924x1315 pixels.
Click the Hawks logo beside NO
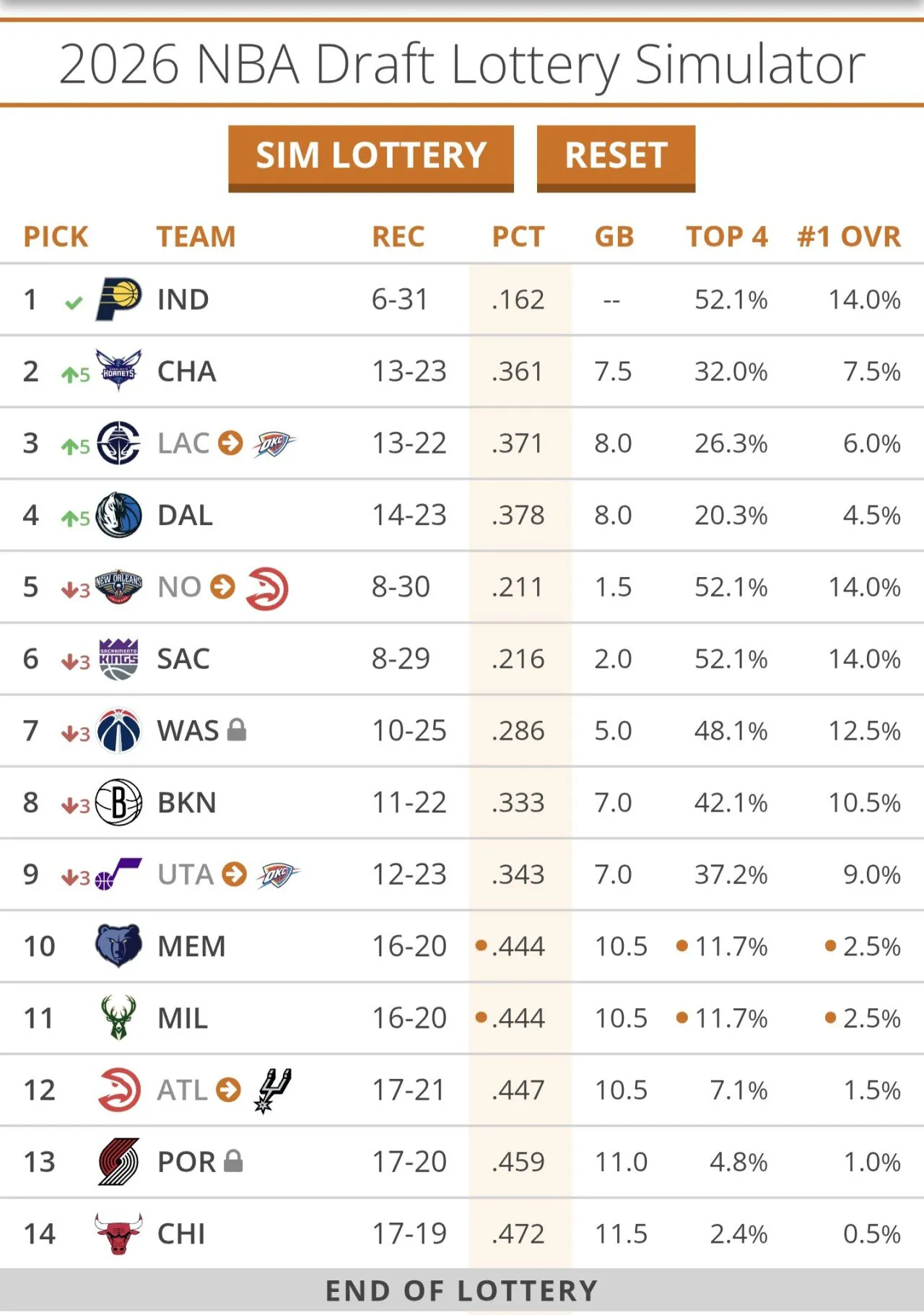point(267,589)
